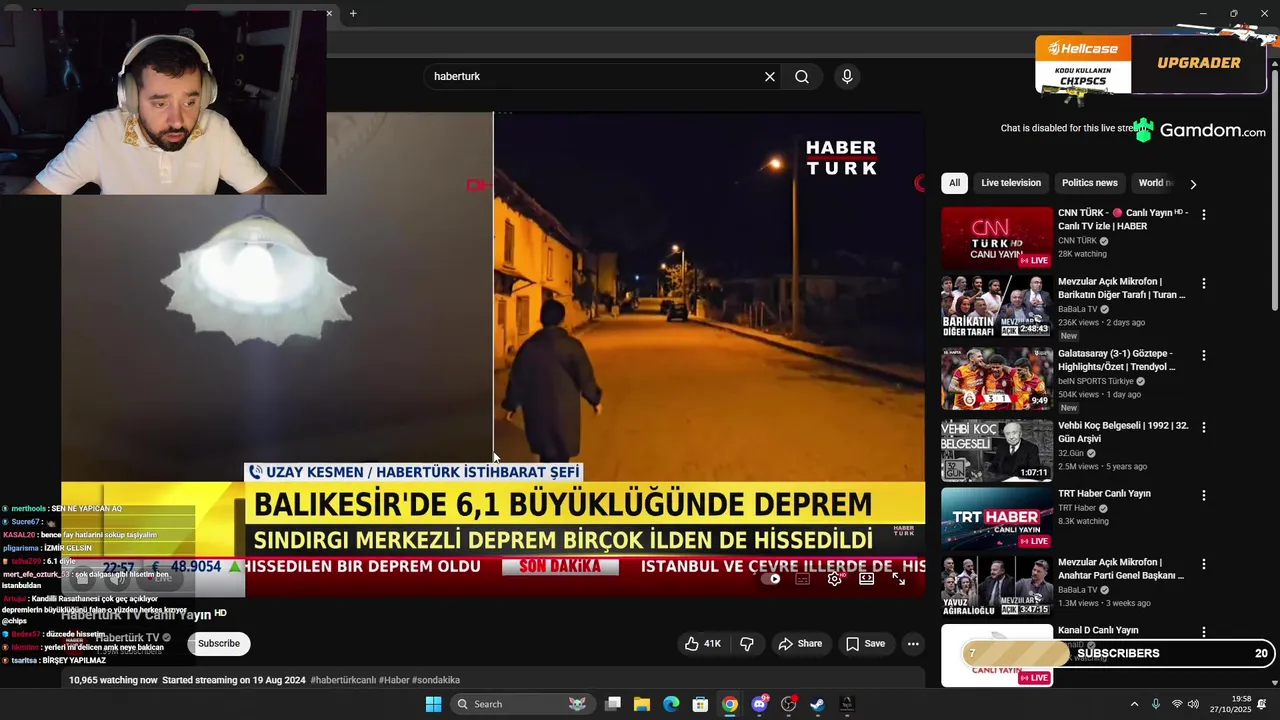Switch to theater mode
Image resolution: width=1280 pixels, height=720 pixels.
pos(866,579)
